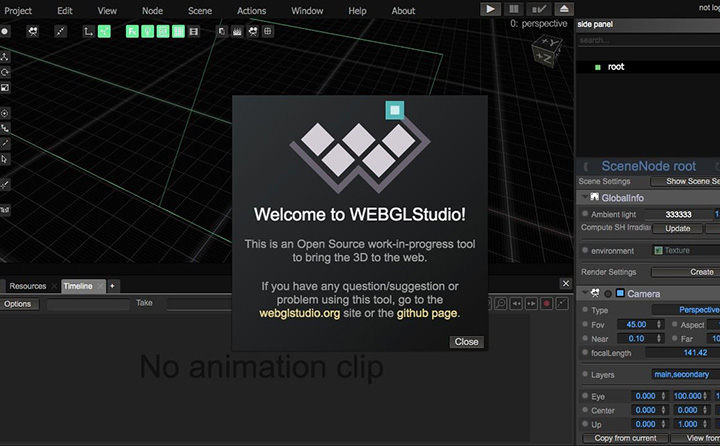Click the film-strip icon after green grid
The image size is (720, 446).
pyautogui.click(x=194, y=31)
